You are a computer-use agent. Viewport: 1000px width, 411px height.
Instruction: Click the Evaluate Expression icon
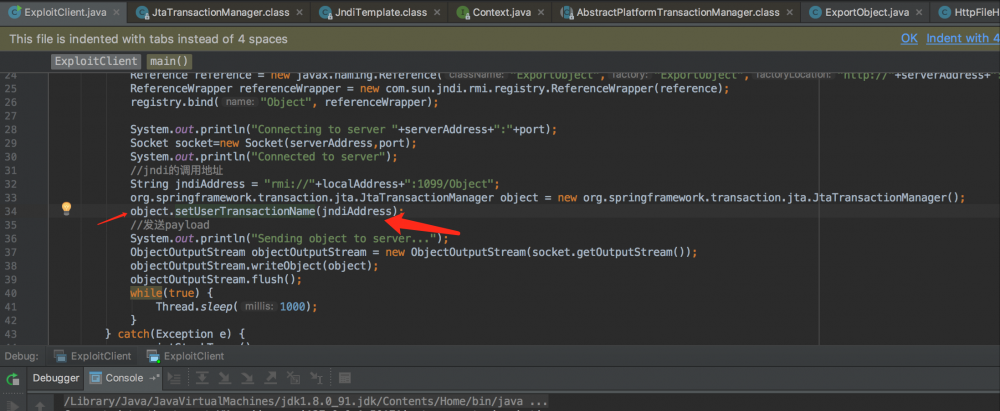tap(344, 378)
